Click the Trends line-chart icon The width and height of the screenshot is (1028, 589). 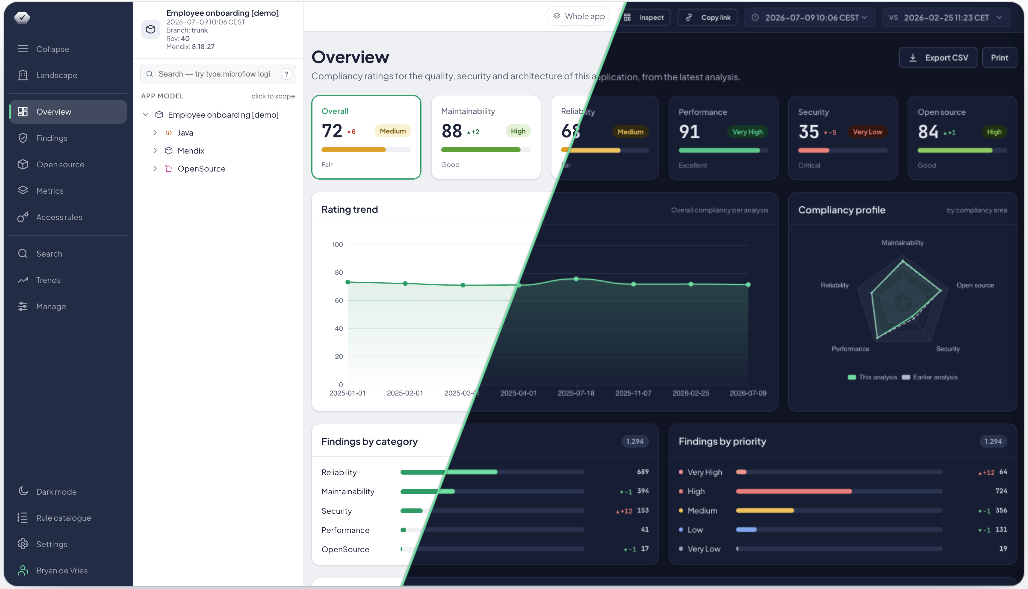click(x=23, y=280)
